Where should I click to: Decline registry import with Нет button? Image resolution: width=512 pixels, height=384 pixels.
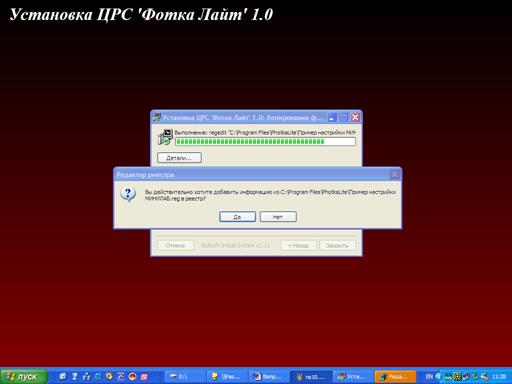(x=278, y=217)
